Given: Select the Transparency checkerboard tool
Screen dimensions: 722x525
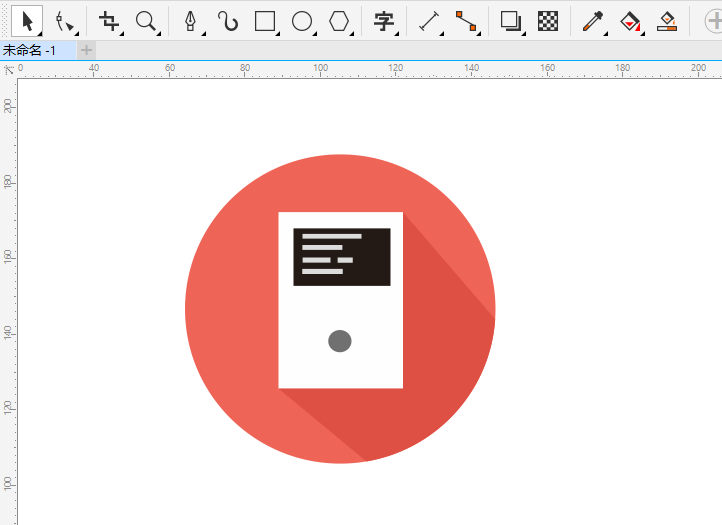Looking at the screenshot, I should (547, 21).
